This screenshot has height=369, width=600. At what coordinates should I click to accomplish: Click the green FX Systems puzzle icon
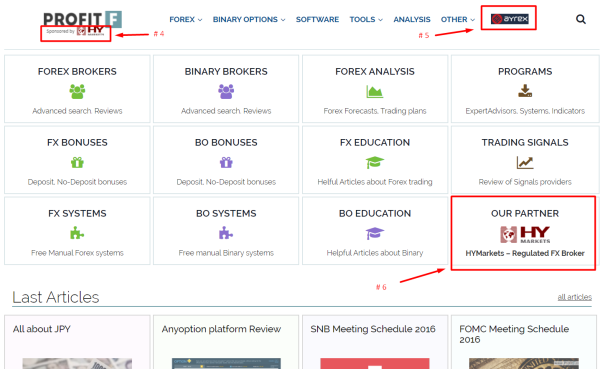77,233
